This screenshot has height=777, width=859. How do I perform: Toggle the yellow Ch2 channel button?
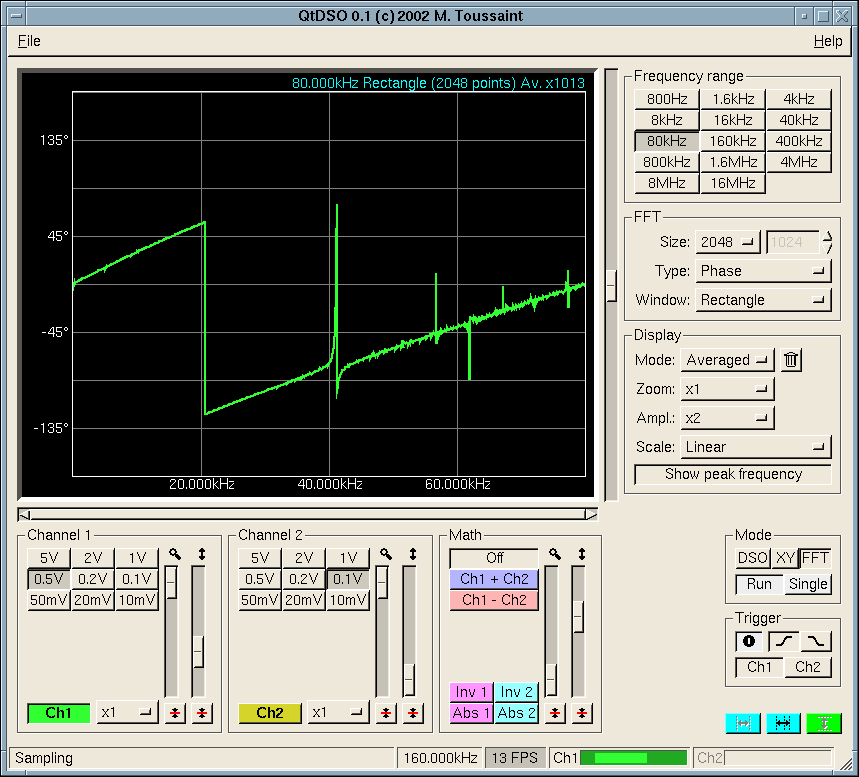[x=269, y=712]
